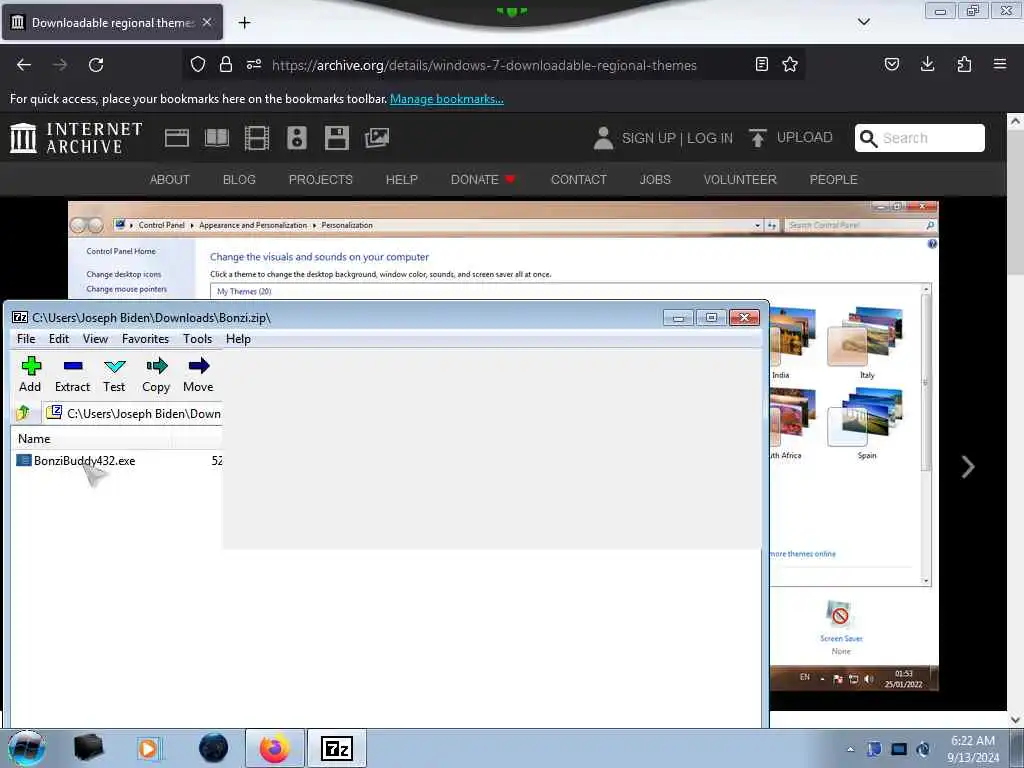The width and height of the screenshot is (1024, 768).
Task: Open site permissions icon in address bar
Action: click(254, 65)
